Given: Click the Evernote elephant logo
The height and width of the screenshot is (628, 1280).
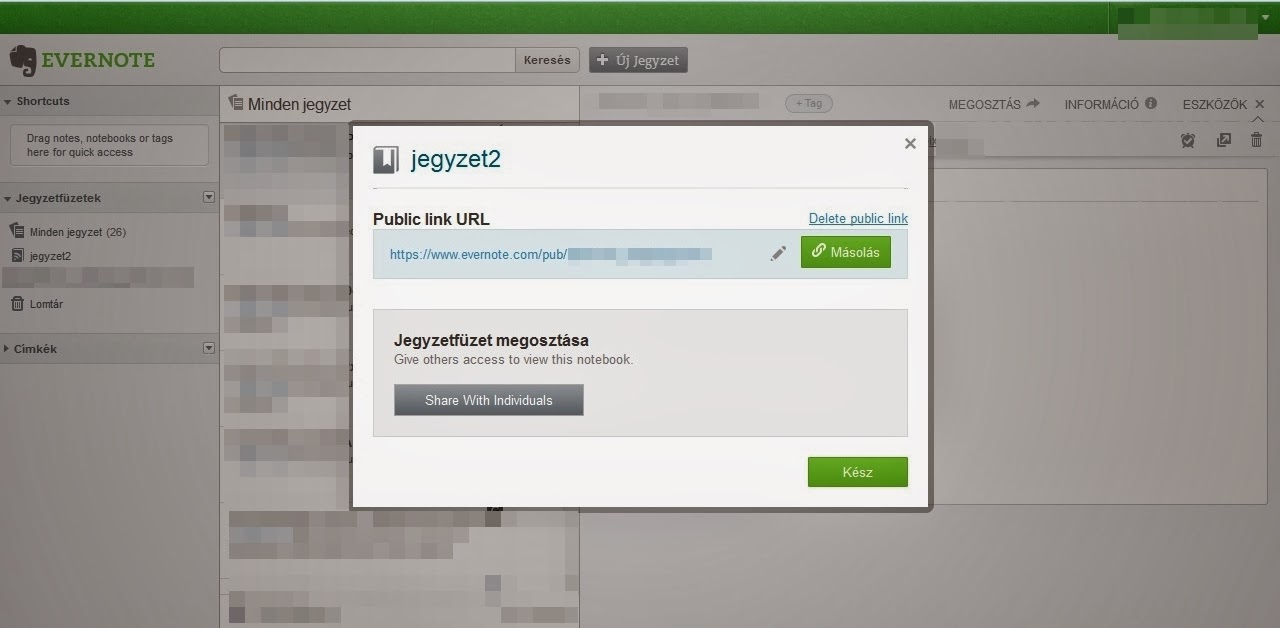Looking at the screenshot, I should [22, 61].
